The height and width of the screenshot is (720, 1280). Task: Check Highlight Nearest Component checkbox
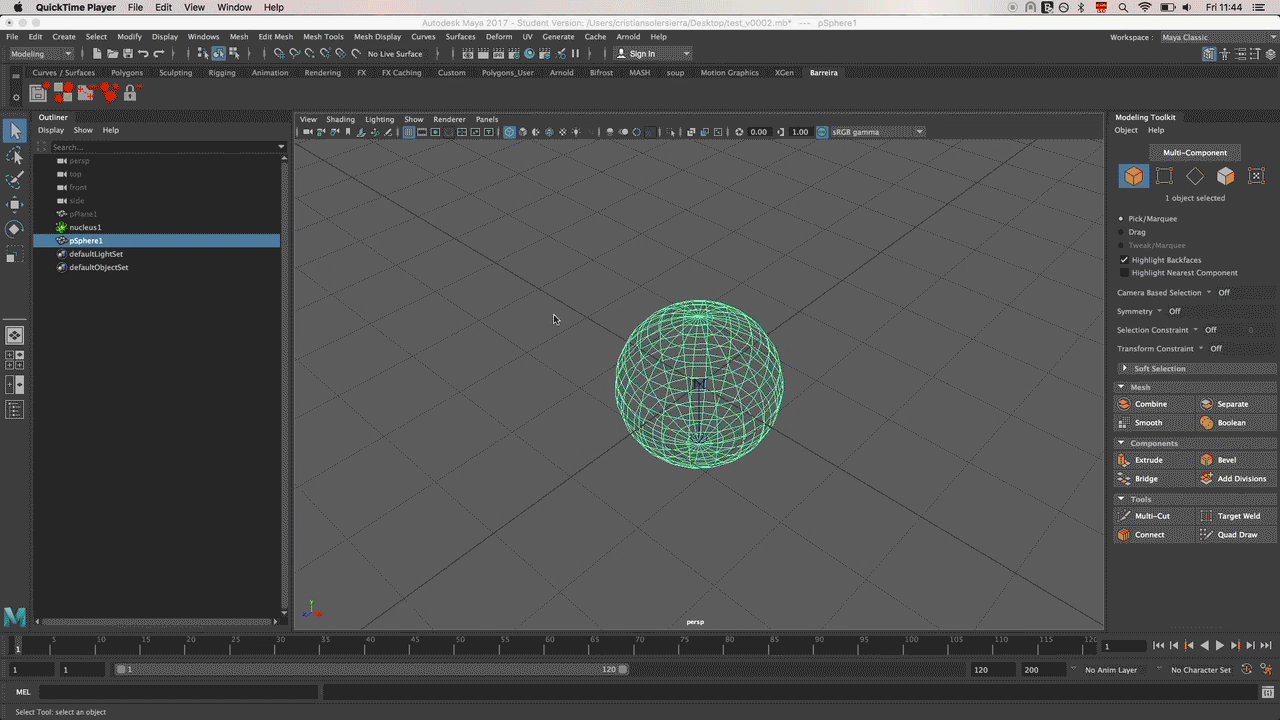point(1124,273)
